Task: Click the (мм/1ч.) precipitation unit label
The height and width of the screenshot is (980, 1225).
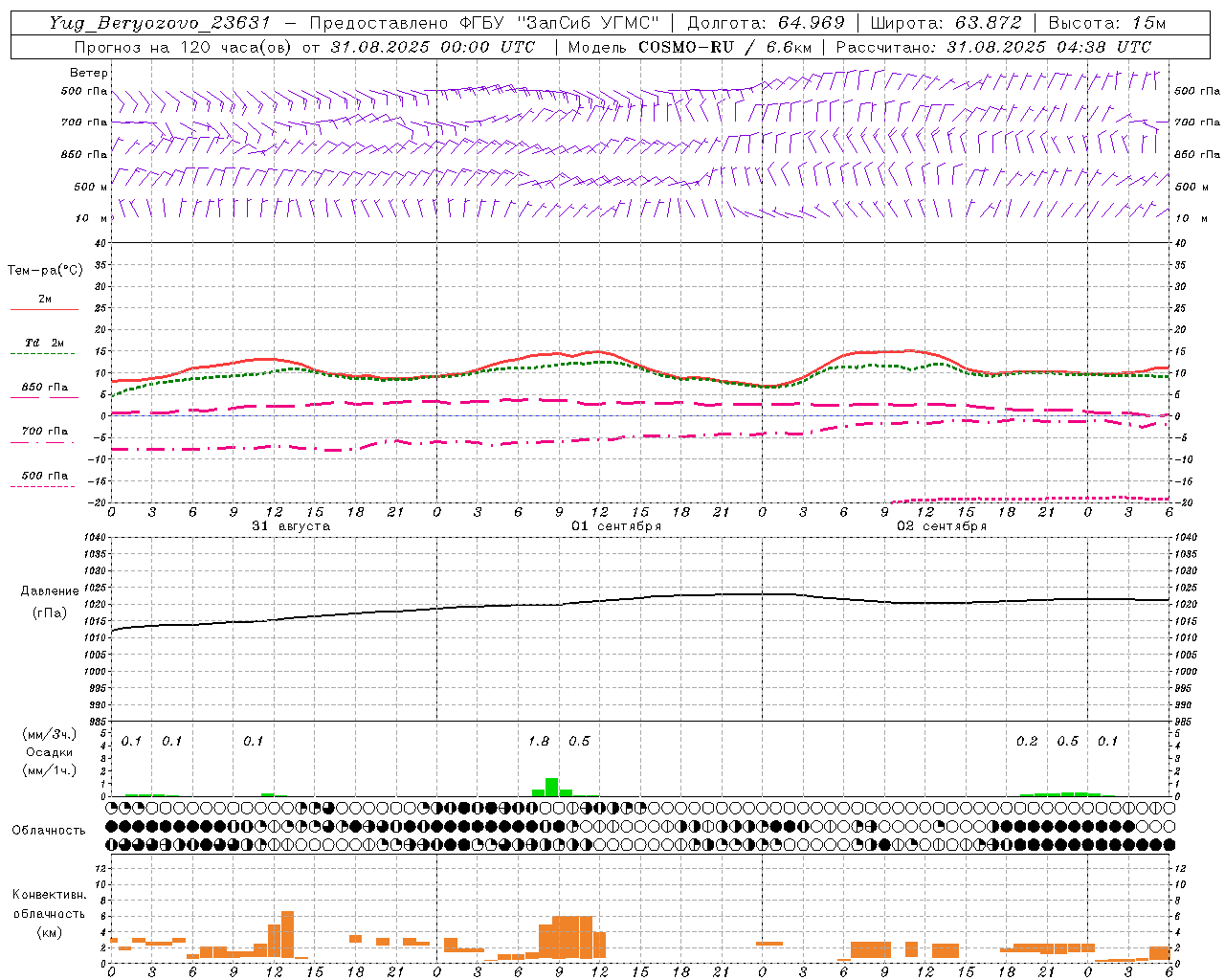Action: [50, 770]
